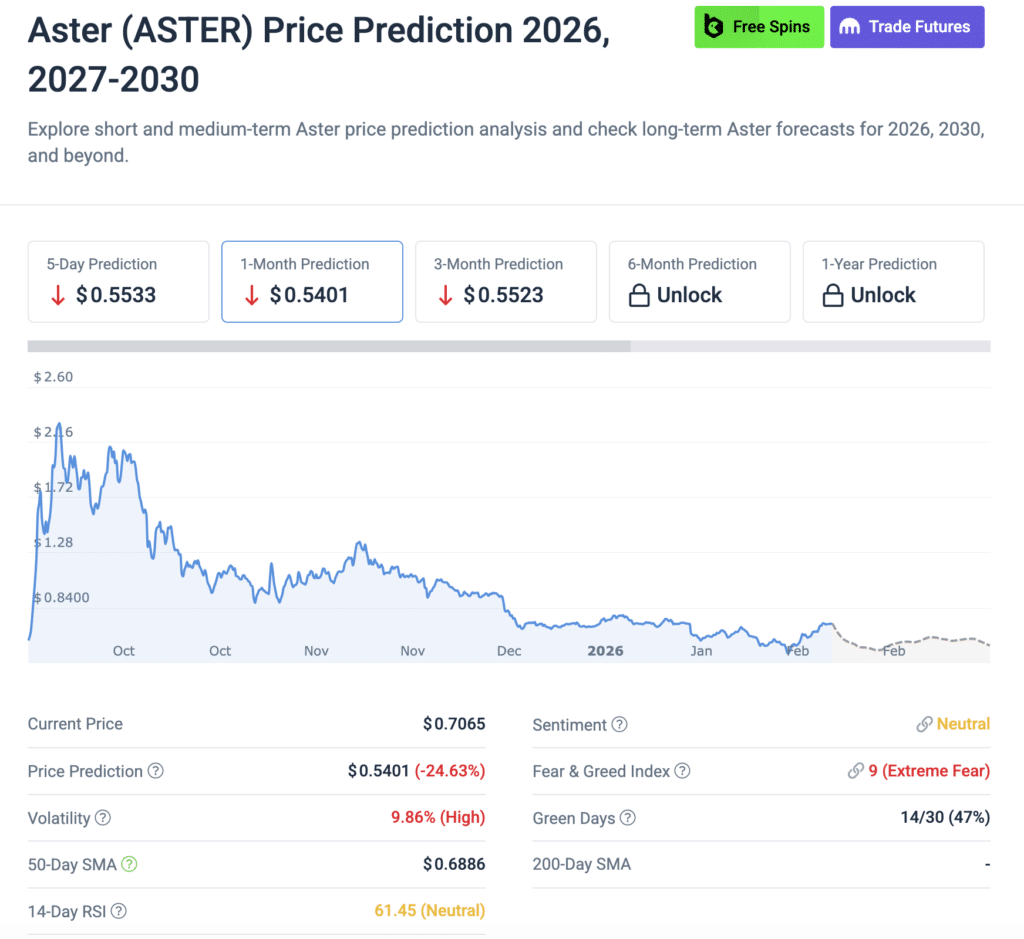The width and height of the screenshot is (1024, 939).
Task: Switch to the 3-Month Prediction tab
Action: click(x=505, y=281)
